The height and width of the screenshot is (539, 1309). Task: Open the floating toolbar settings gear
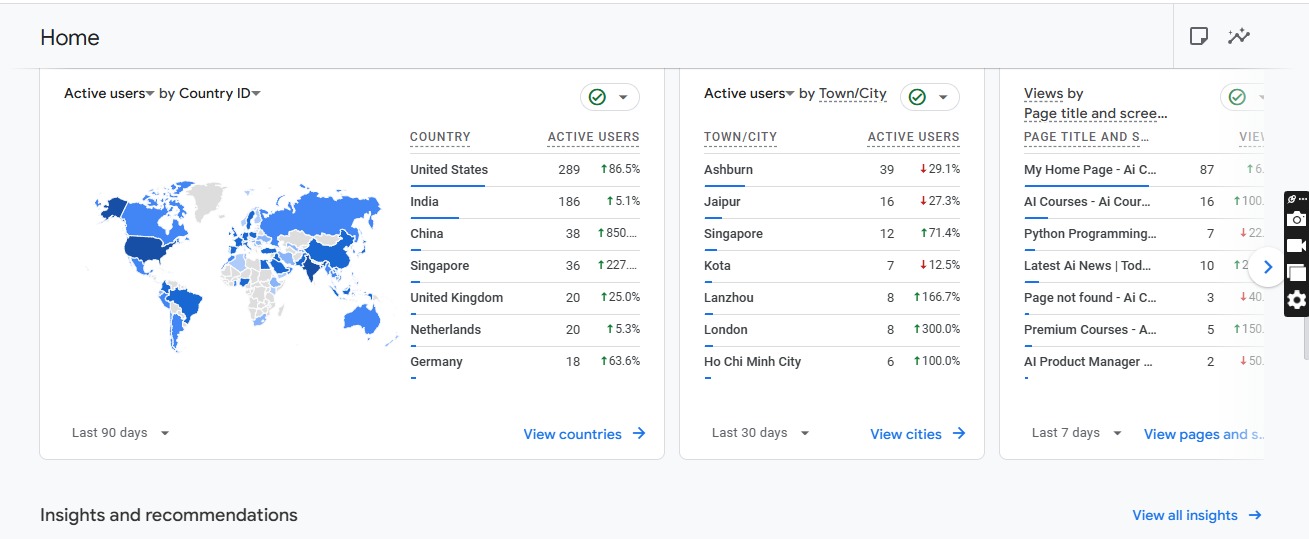[1296, 300]
